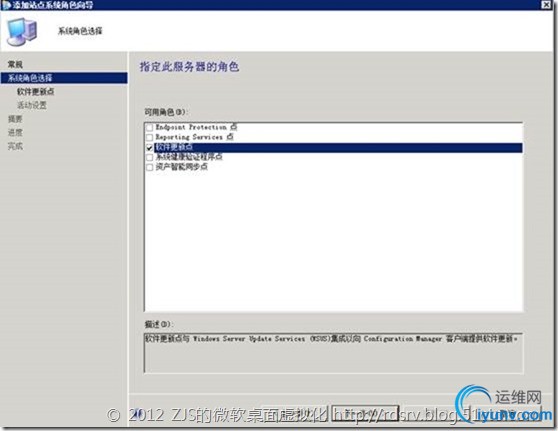The image size is (558, 431).
Task: Check the Reporting Services 点 role checkbox
Action: coord(149,137)
